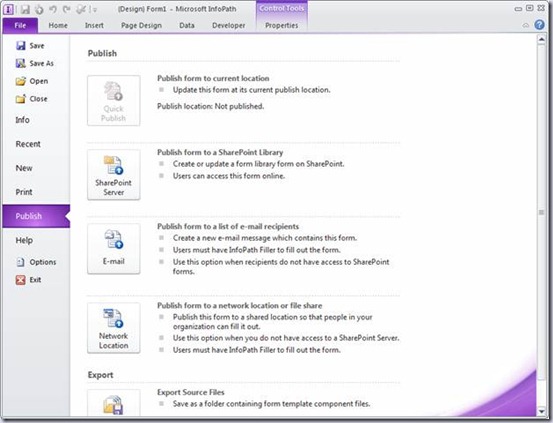553x423 pixels.
Task: Open the Quick Access toolbar customize dropdown
Action: pos(94,10)
